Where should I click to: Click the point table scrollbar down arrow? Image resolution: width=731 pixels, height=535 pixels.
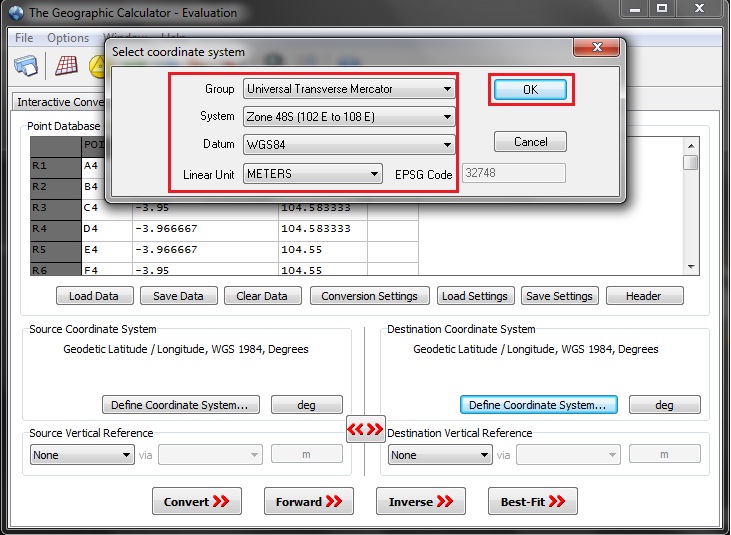pyautogui.click(x=691, y=267)
